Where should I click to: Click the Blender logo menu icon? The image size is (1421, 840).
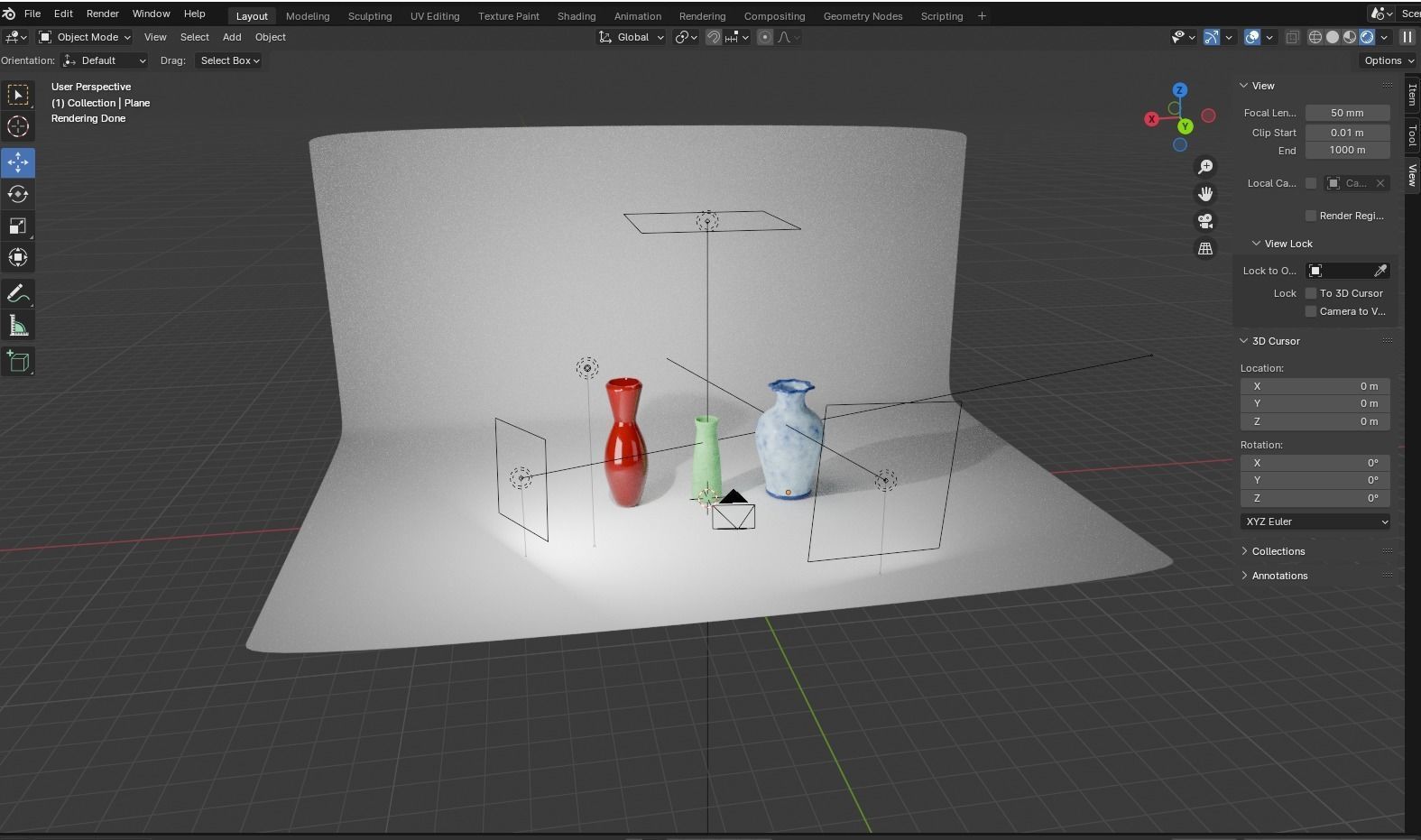tap(9, 14)
